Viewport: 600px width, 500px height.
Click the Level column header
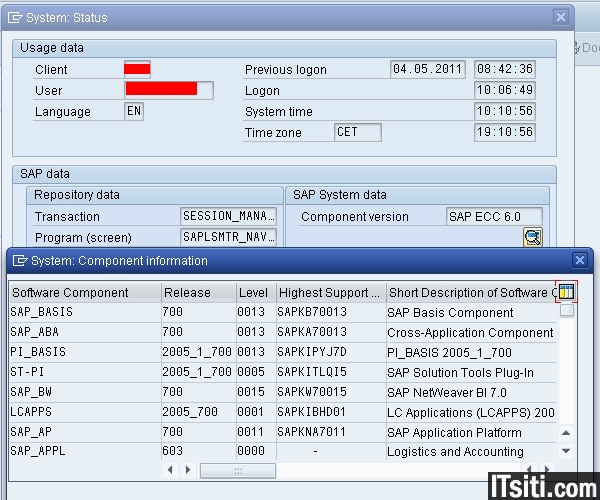click(256, 293)
